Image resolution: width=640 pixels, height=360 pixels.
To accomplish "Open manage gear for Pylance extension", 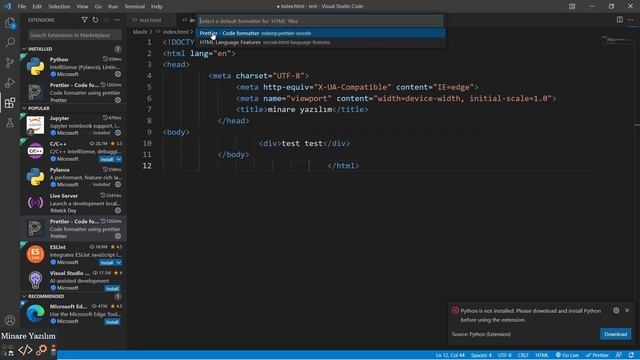I will (x=118, y=184).
